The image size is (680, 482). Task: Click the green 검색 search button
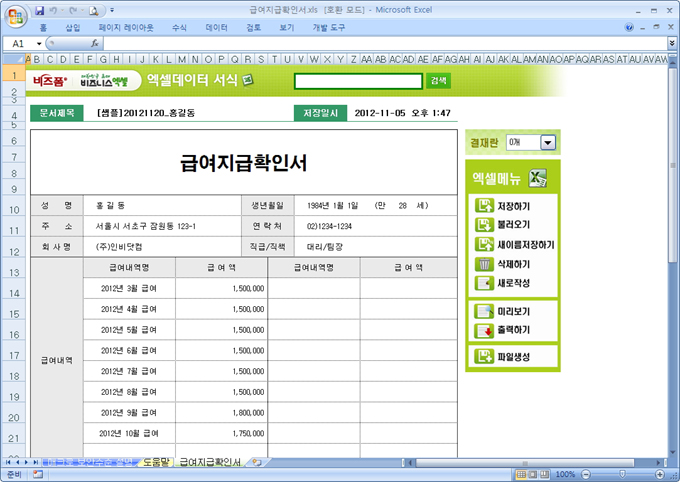point(438,81)
